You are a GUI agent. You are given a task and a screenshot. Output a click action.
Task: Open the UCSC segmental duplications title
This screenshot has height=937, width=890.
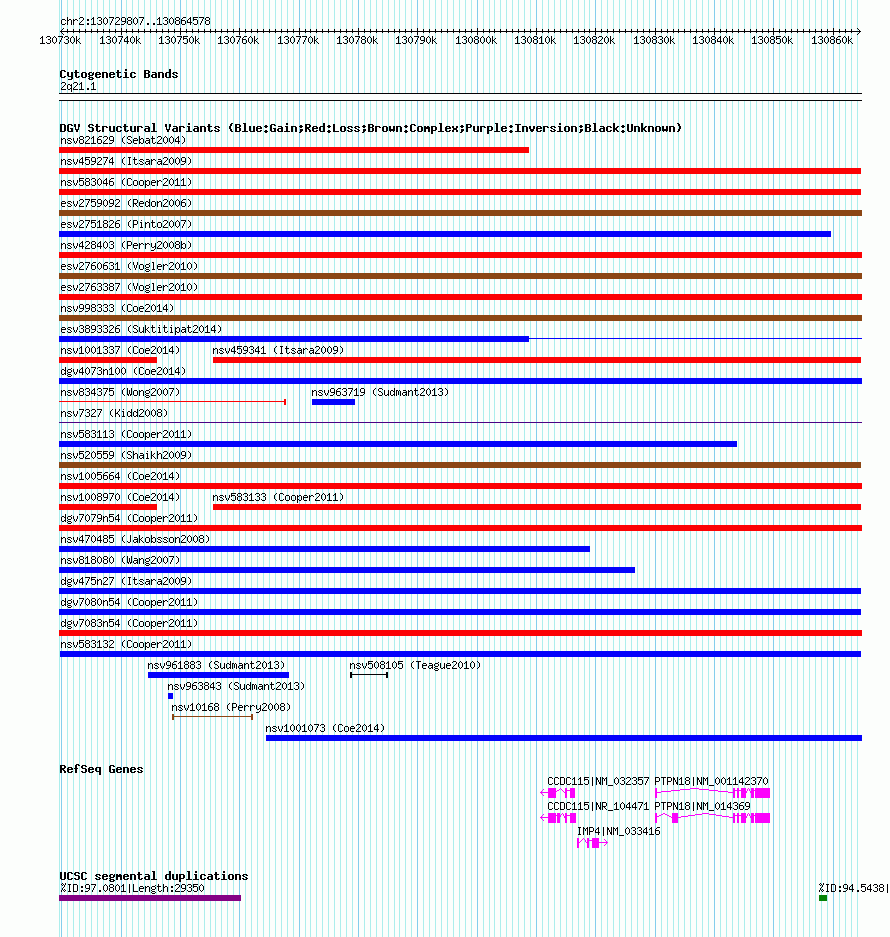[x=154, y=876]
